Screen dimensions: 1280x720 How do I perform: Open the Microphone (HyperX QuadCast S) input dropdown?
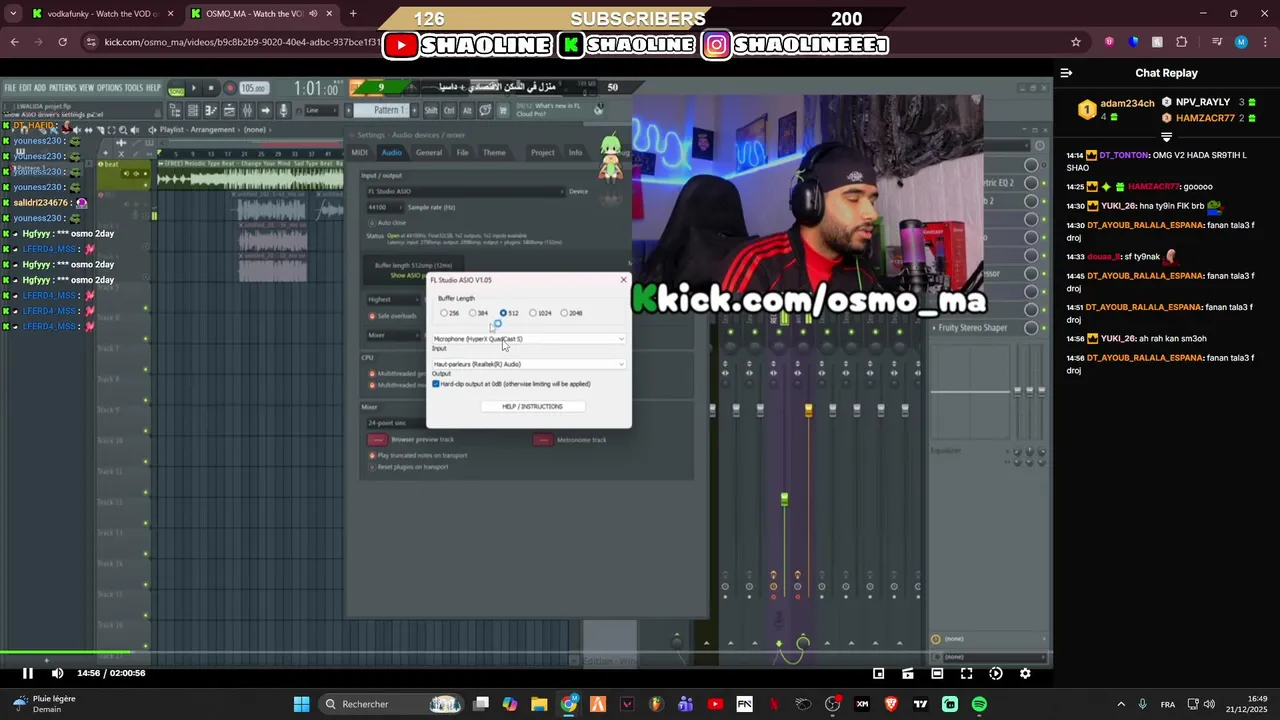pyautogui.click(x=529, y=339)
